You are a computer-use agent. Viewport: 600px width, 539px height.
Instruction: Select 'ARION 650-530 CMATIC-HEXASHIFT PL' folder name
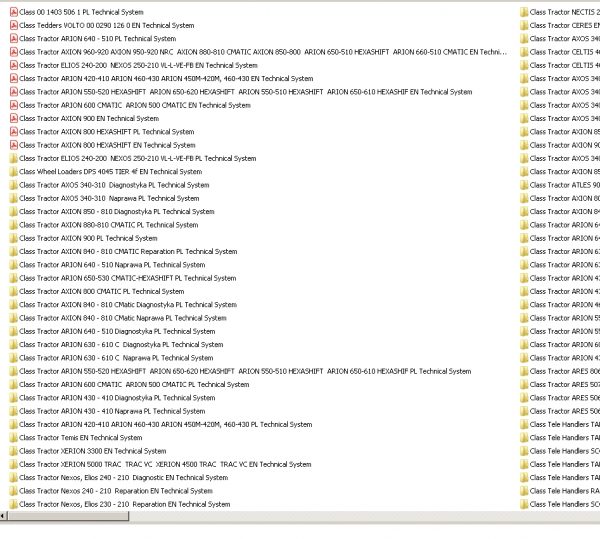[x=128, y=278]
